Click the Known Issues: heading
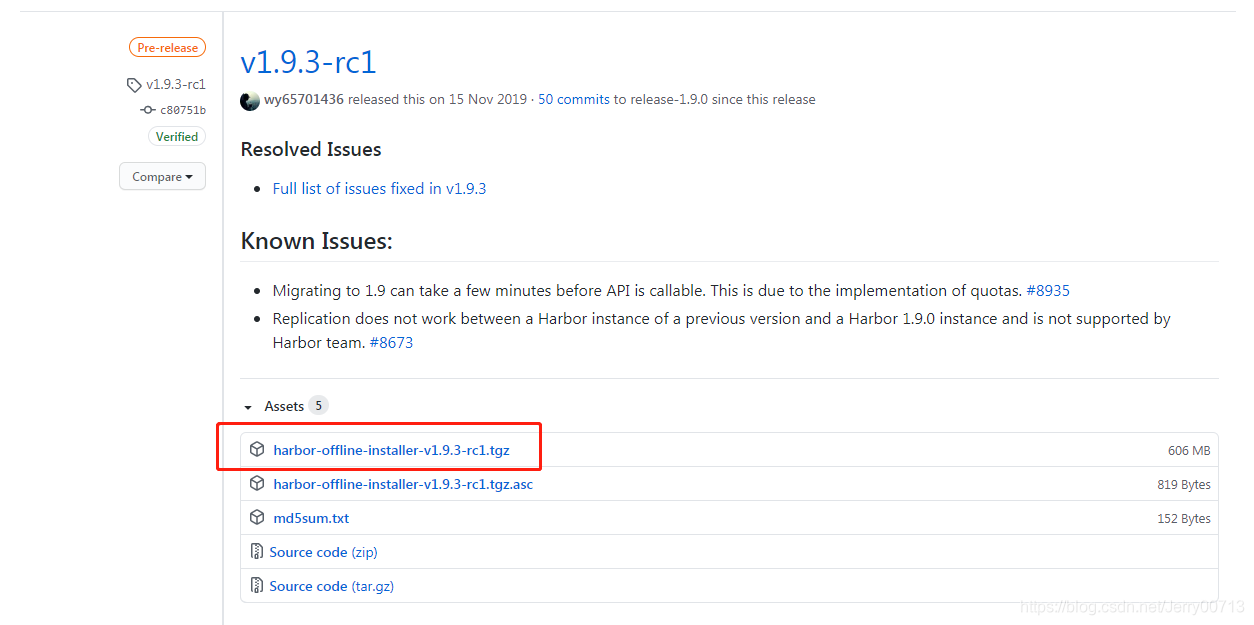The image size is (1254, 625). pyautogui.click(x=317, y=241)
